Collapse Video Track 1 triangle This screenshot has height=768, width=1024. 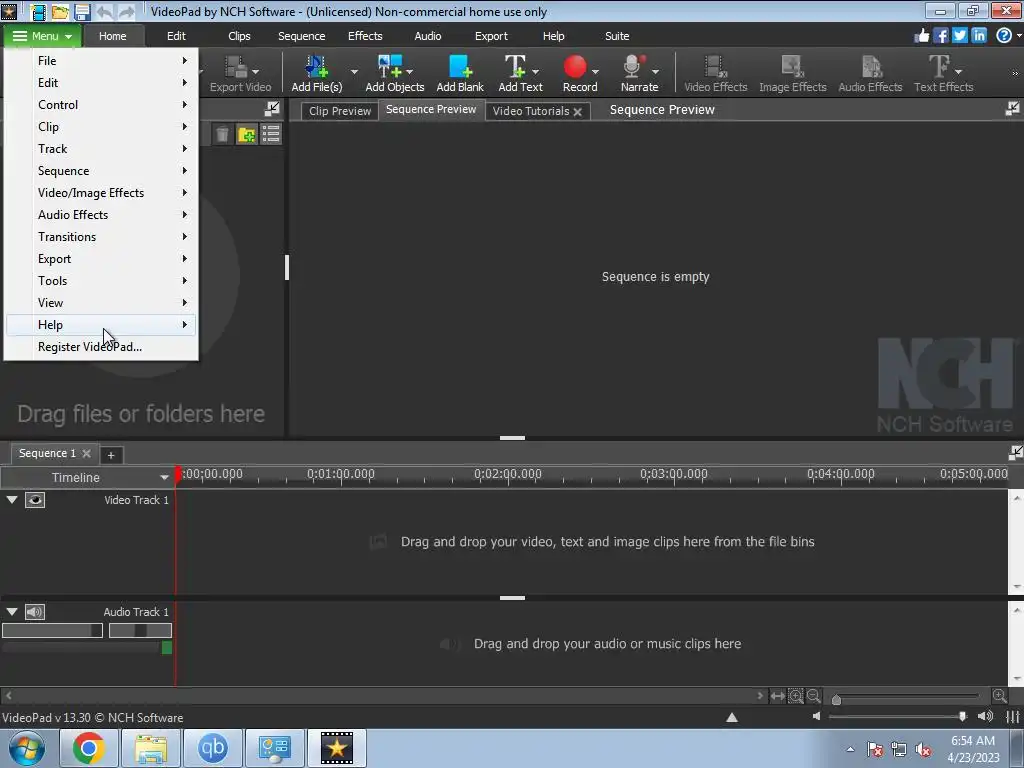pyautogui.click(x=12, y=500)
